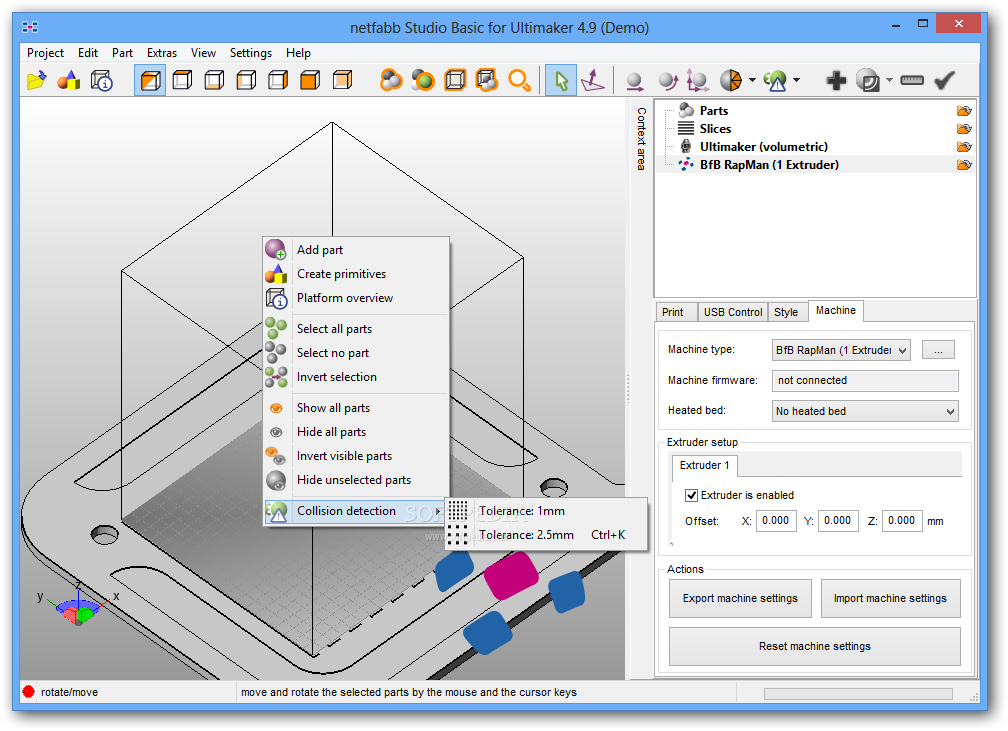The width and height of the screenshot is (1008, 731).
Task: Pick Tolerance: 1mm submenu item
Action: 546,510
